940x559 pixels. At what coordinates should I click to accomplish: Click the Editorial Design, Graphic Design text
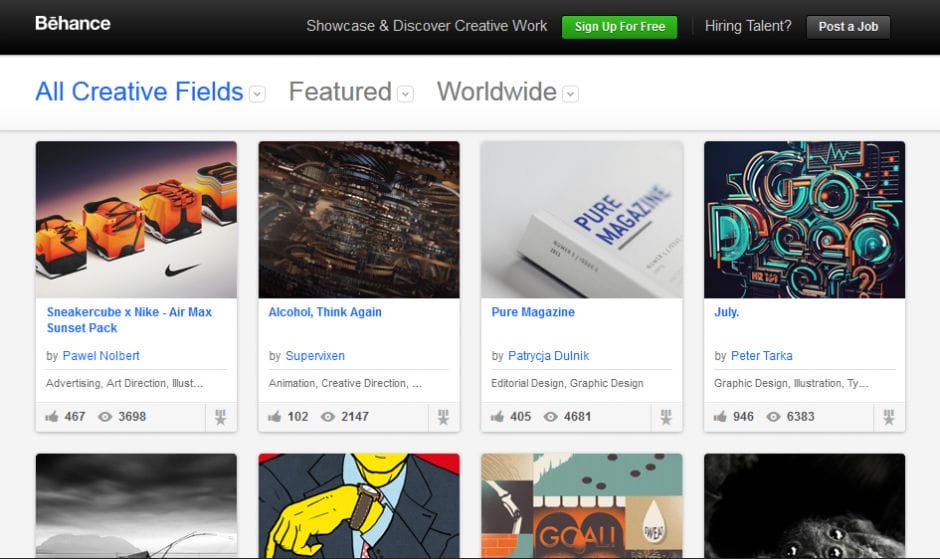[567, 383]
